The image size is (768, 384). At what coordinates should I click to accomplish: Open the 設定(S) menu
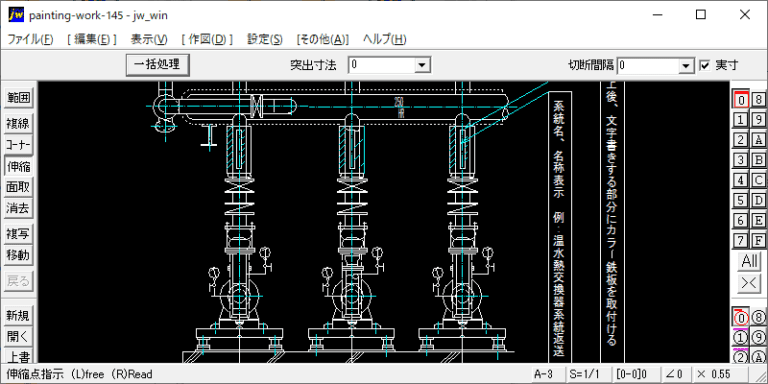coord(264,40)
